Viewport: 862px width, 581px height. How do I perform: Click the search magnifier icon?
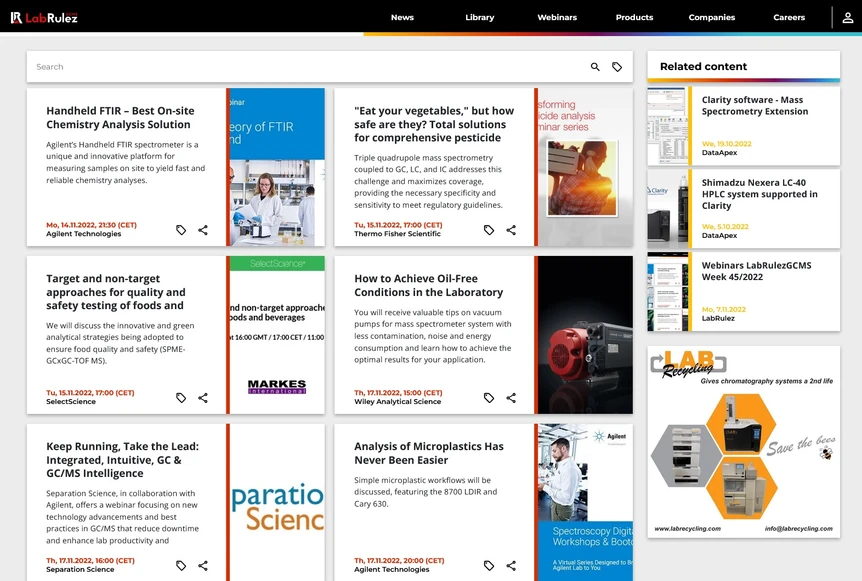tap(595, 67)
